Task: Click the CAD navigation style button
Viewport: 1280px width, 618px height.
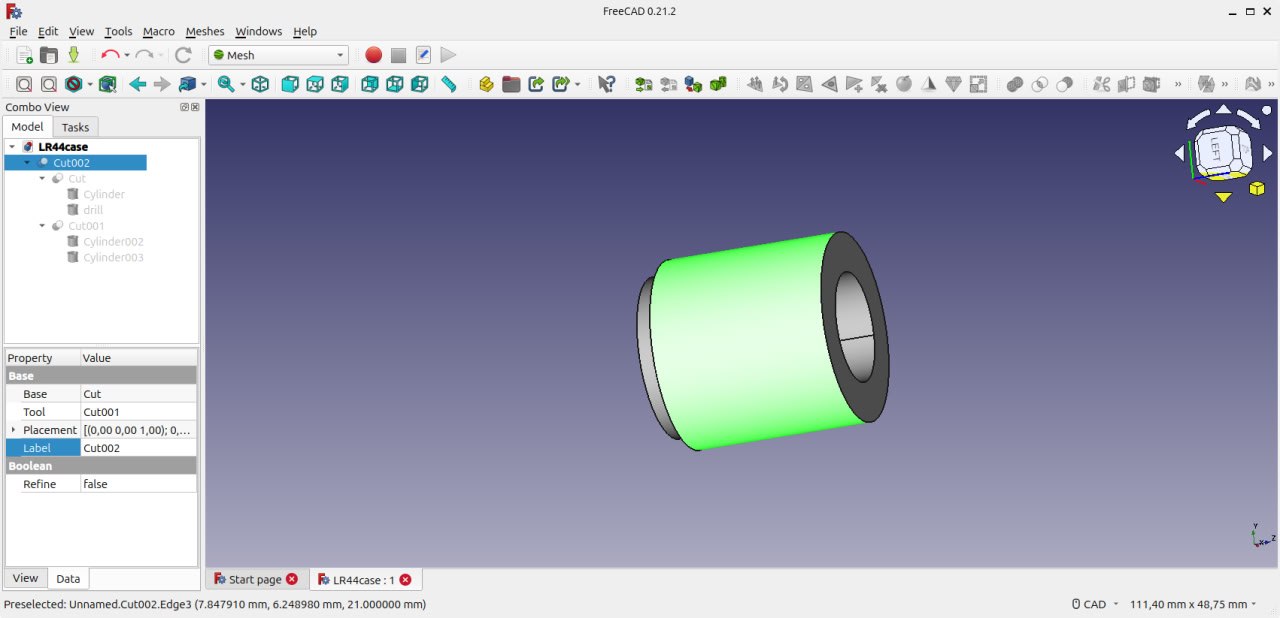Action: [x=1095, y=604]
